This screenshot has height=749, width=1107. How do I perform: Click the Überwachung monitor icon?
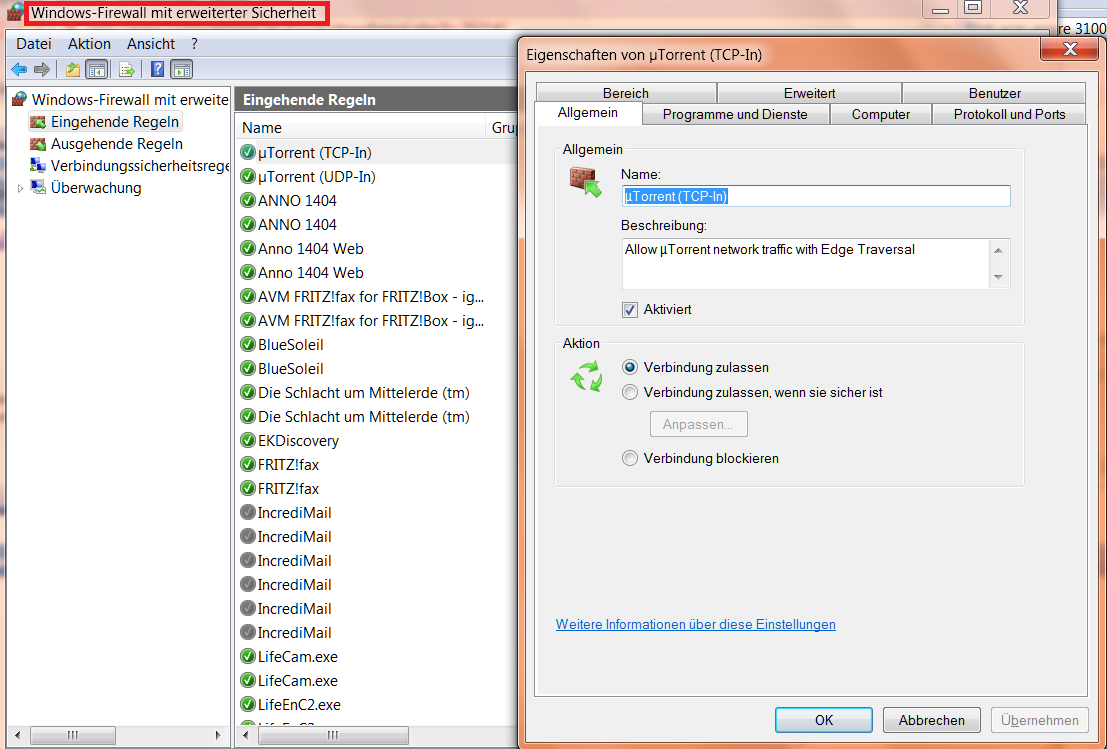tap(38, 188)
